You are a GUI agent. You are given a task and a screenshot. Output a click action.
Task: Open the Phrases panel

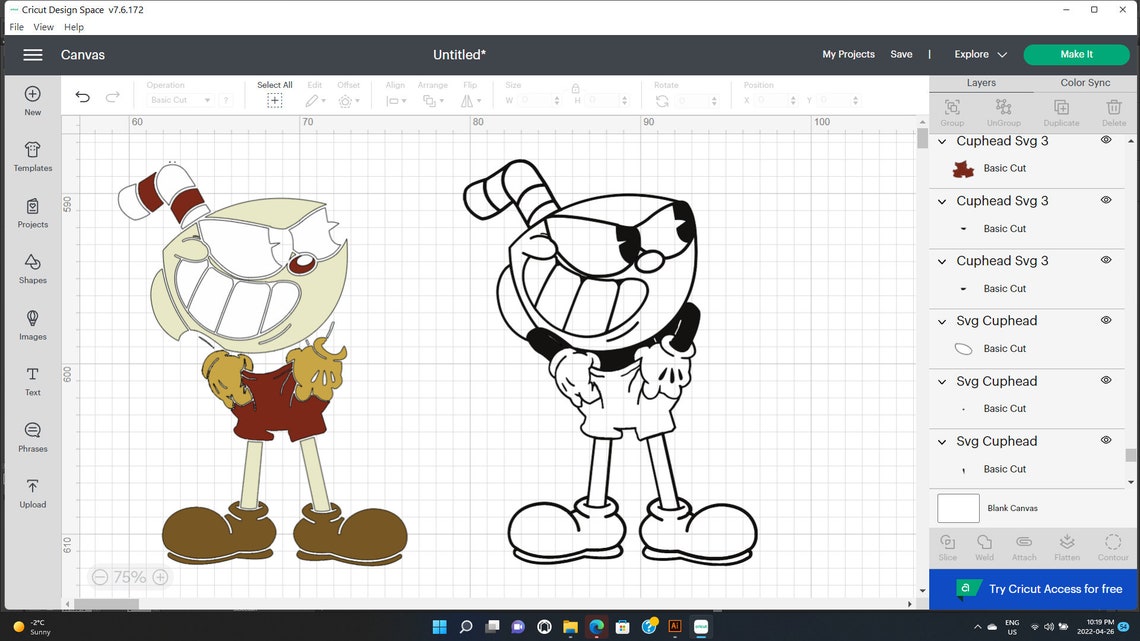point(32,438)
